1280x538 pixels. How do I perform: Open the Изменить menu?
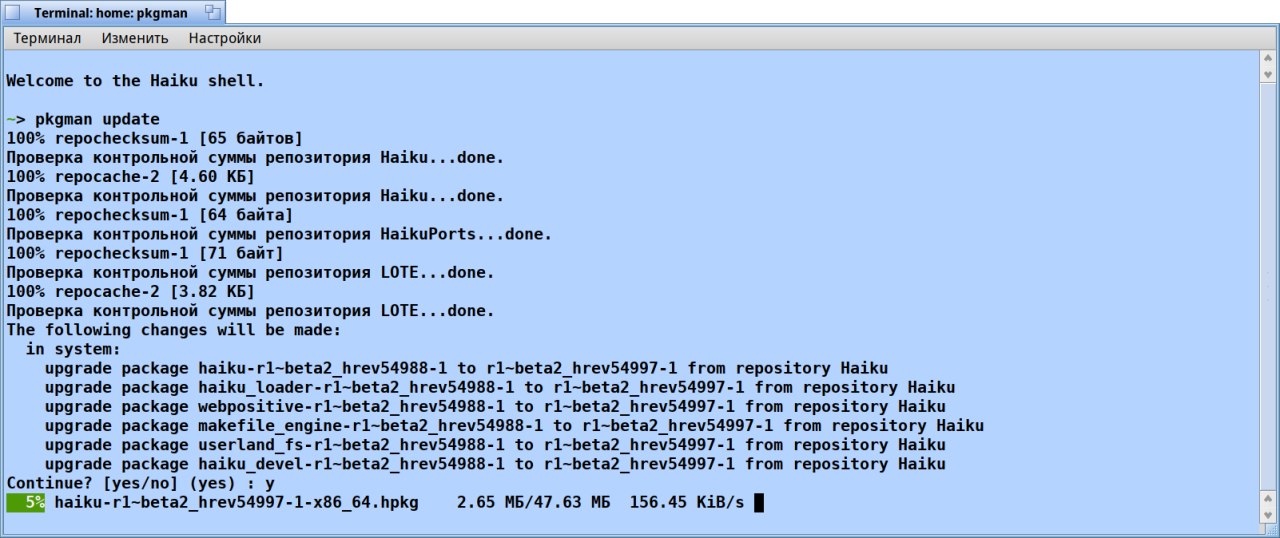(135, 38)
